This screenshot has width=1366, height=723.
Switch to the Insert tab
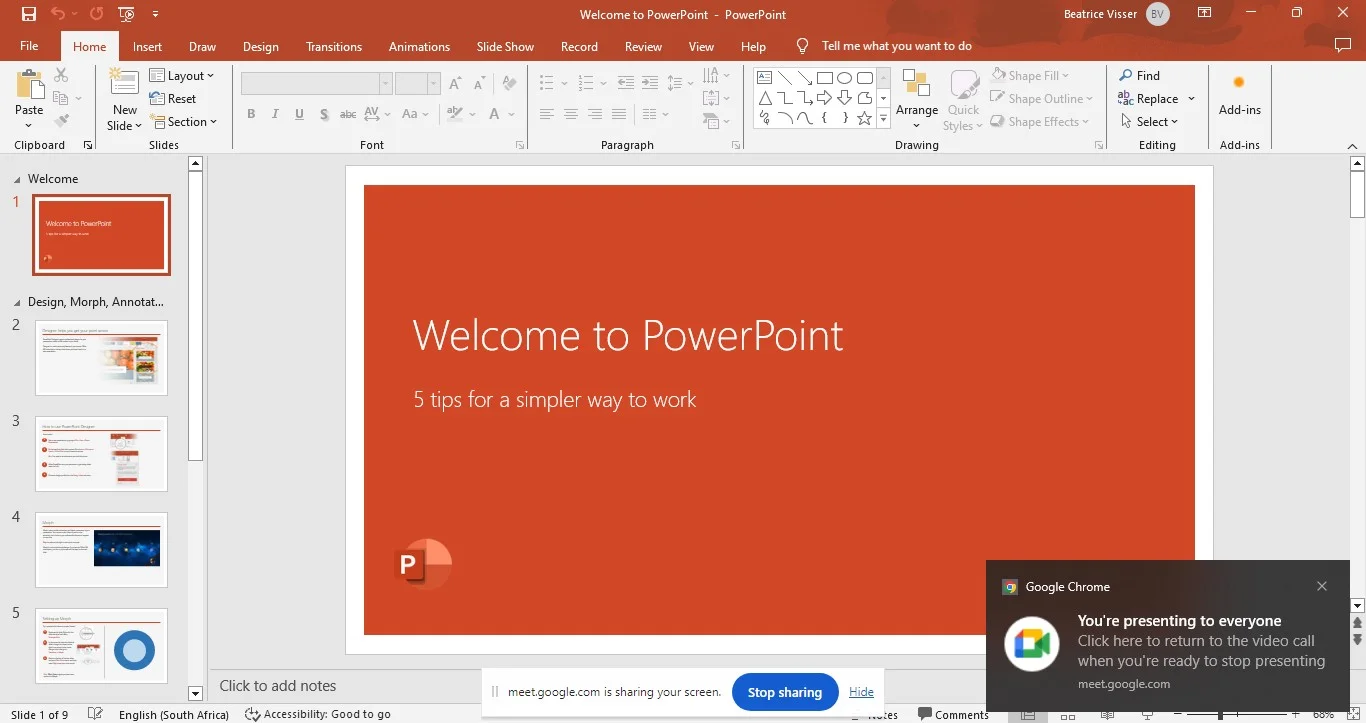coord(147,46)
